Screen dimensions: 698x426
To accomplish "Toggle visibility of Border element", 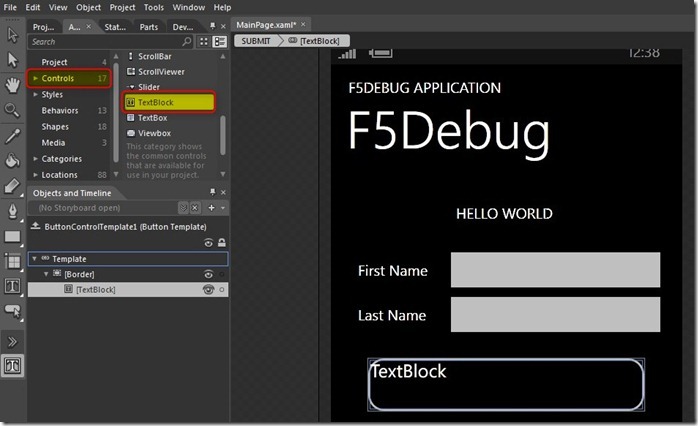I will click(208, 274).
